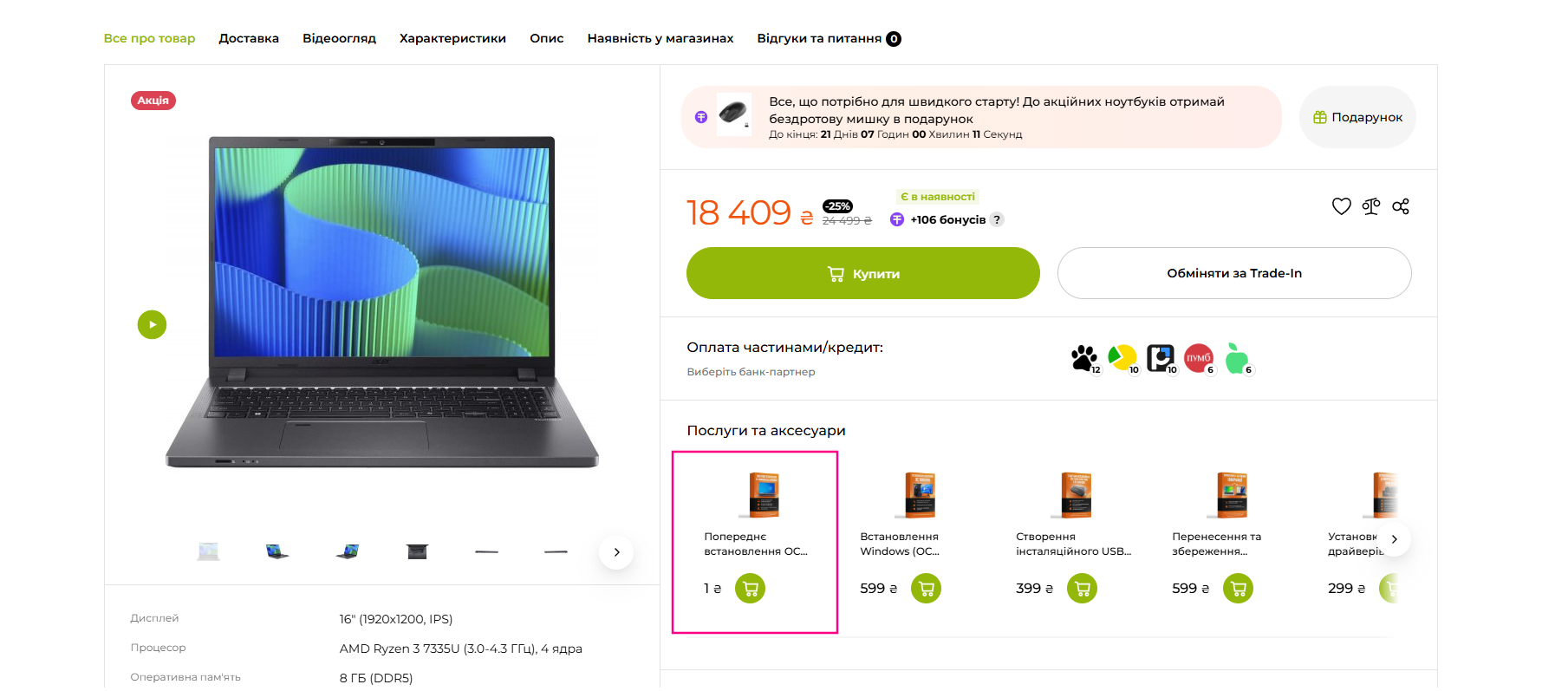Play the laptop video overview

coord(152,325)
